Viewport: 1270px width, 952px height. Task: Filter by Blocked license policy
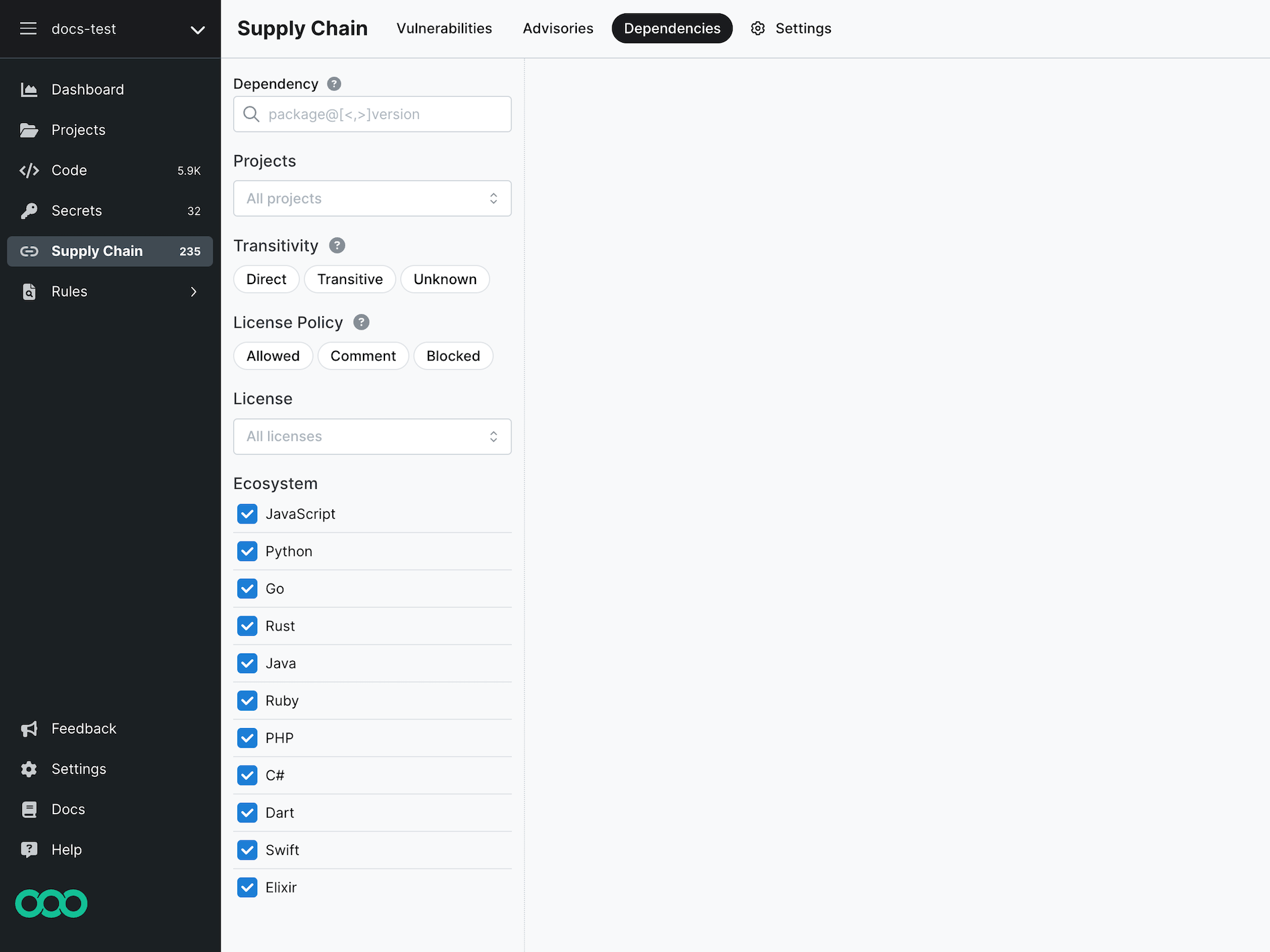[453, 356]
